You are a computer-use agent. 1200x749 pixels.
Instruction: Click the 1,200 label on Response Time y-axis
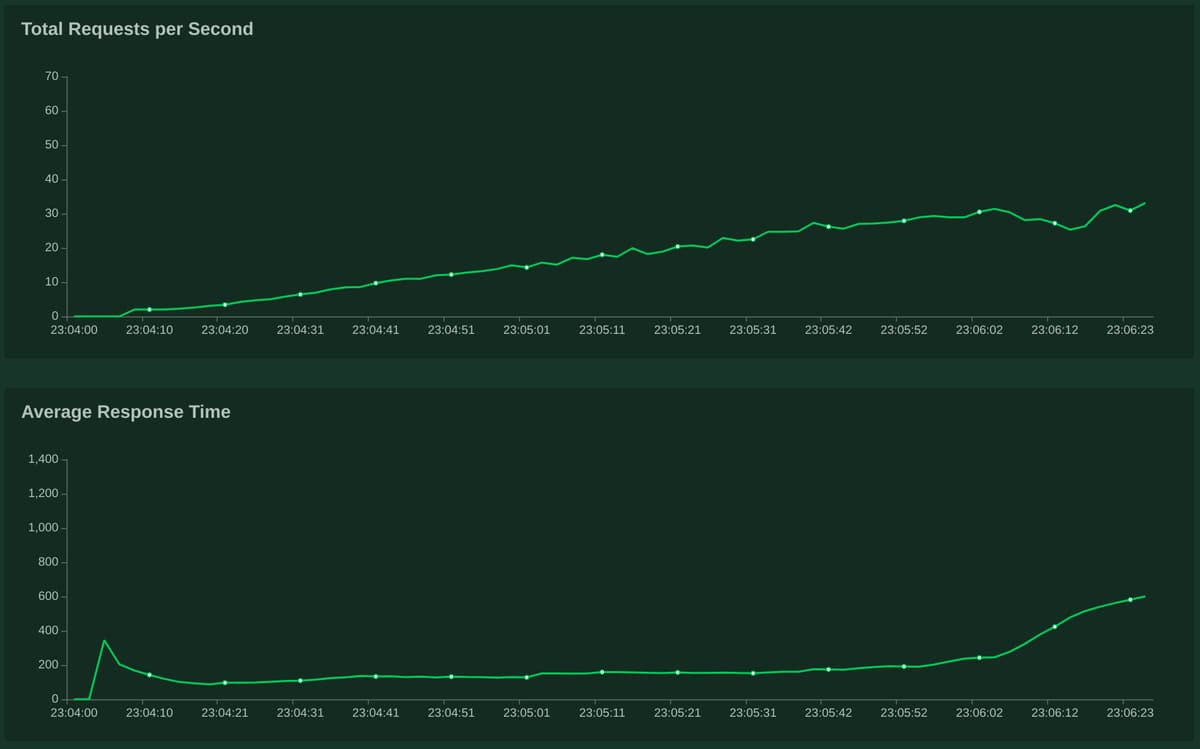click(44, 494)
